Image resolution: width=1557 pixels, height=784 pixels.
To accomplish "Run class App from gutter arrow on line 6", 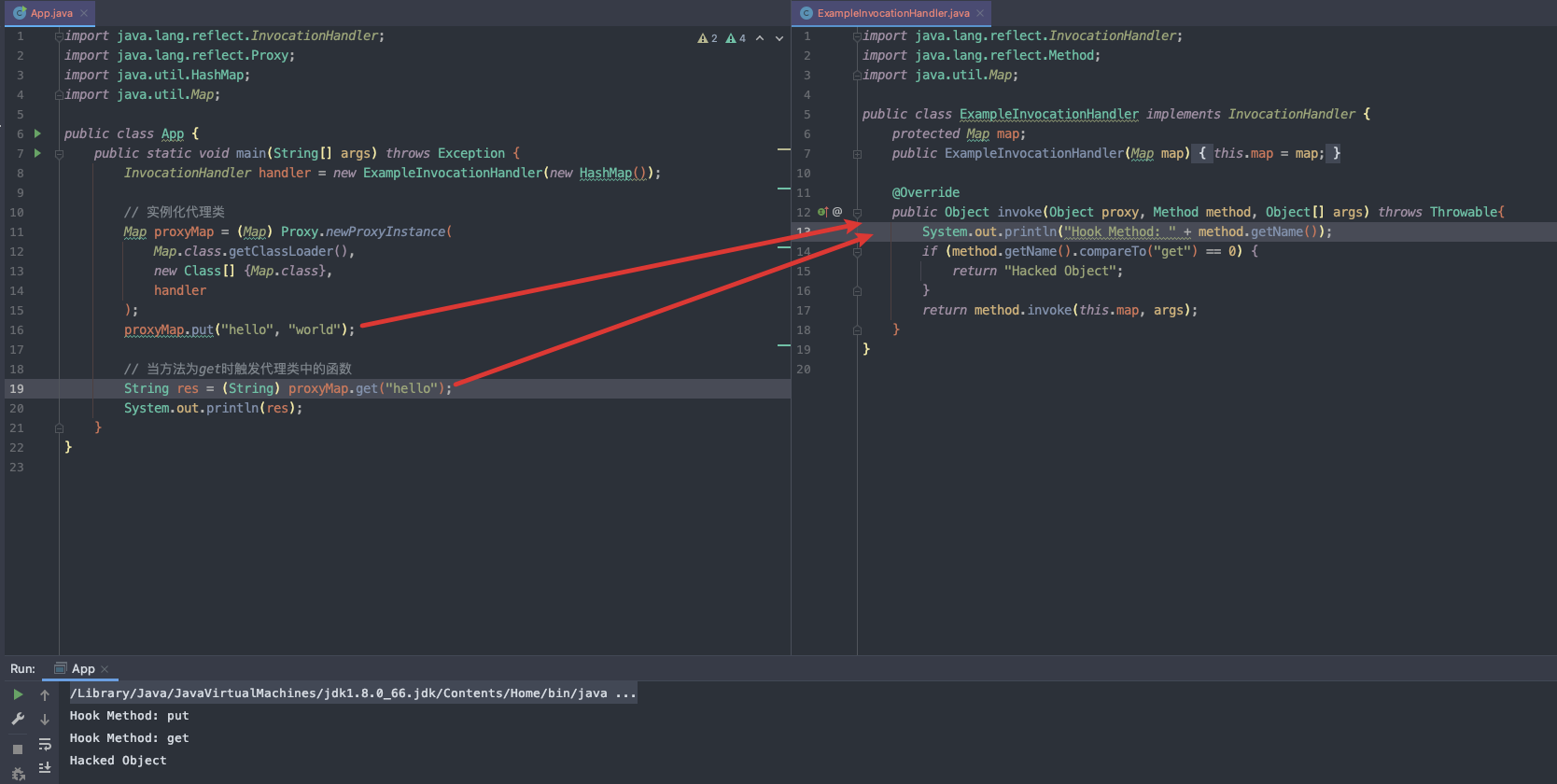I will click(x=37, y=133).
